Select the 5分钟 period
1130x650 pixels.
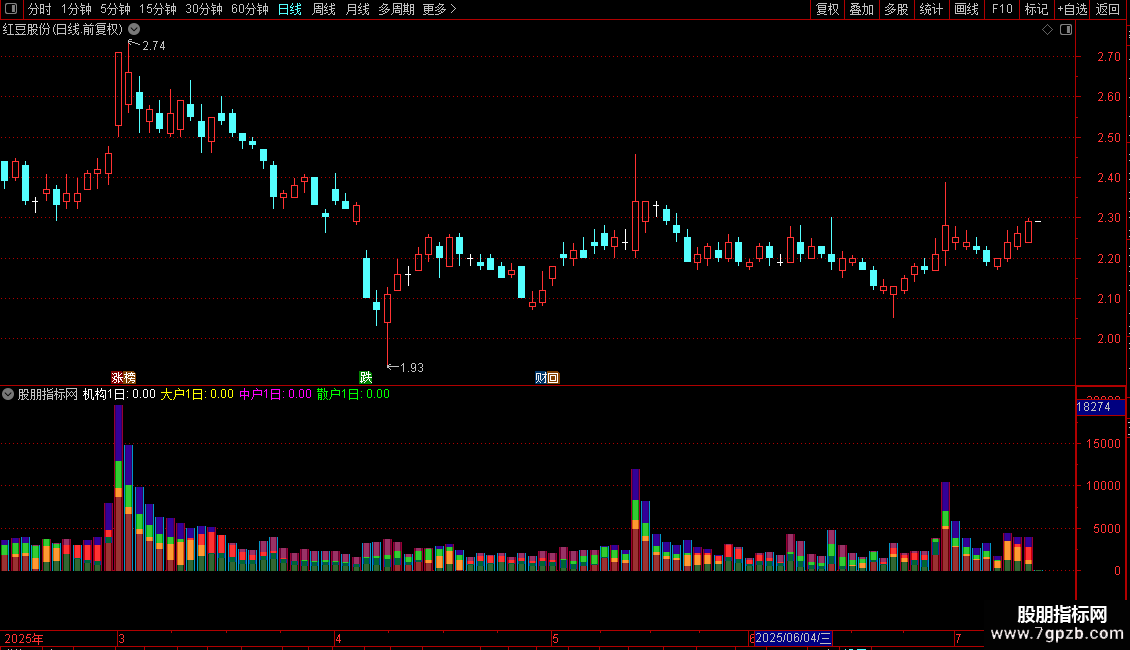(x=115, y=9)
